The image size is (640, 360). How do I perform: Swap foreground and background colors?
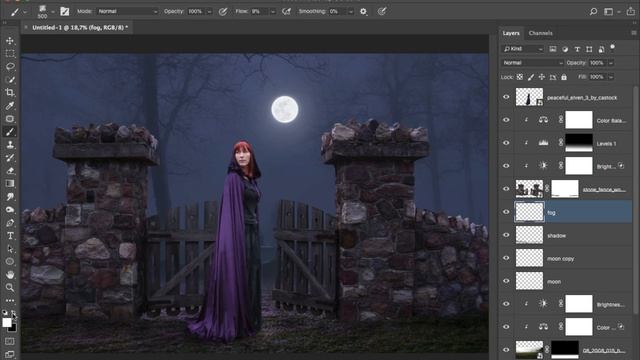[x=14, y=313]
